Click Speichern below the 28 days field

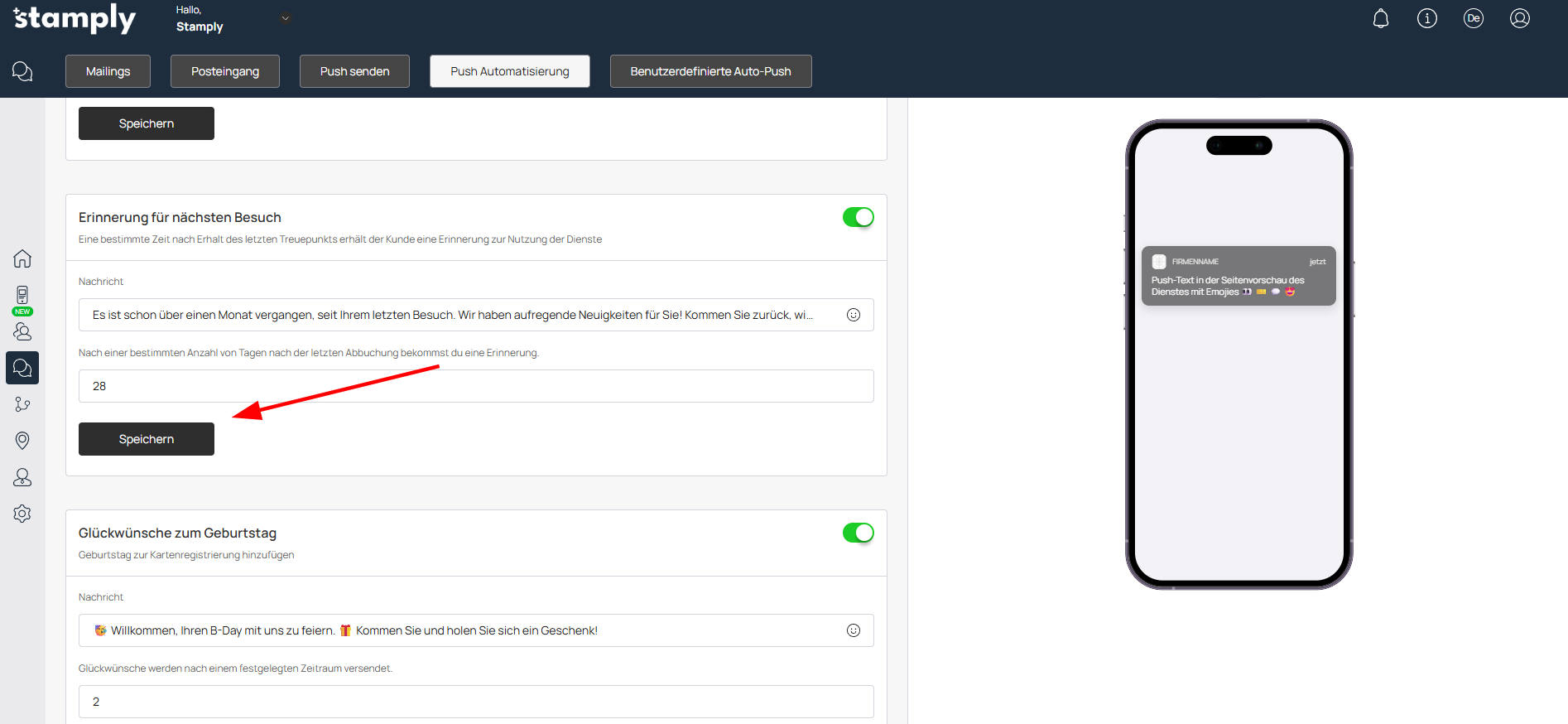click(147, 439)
